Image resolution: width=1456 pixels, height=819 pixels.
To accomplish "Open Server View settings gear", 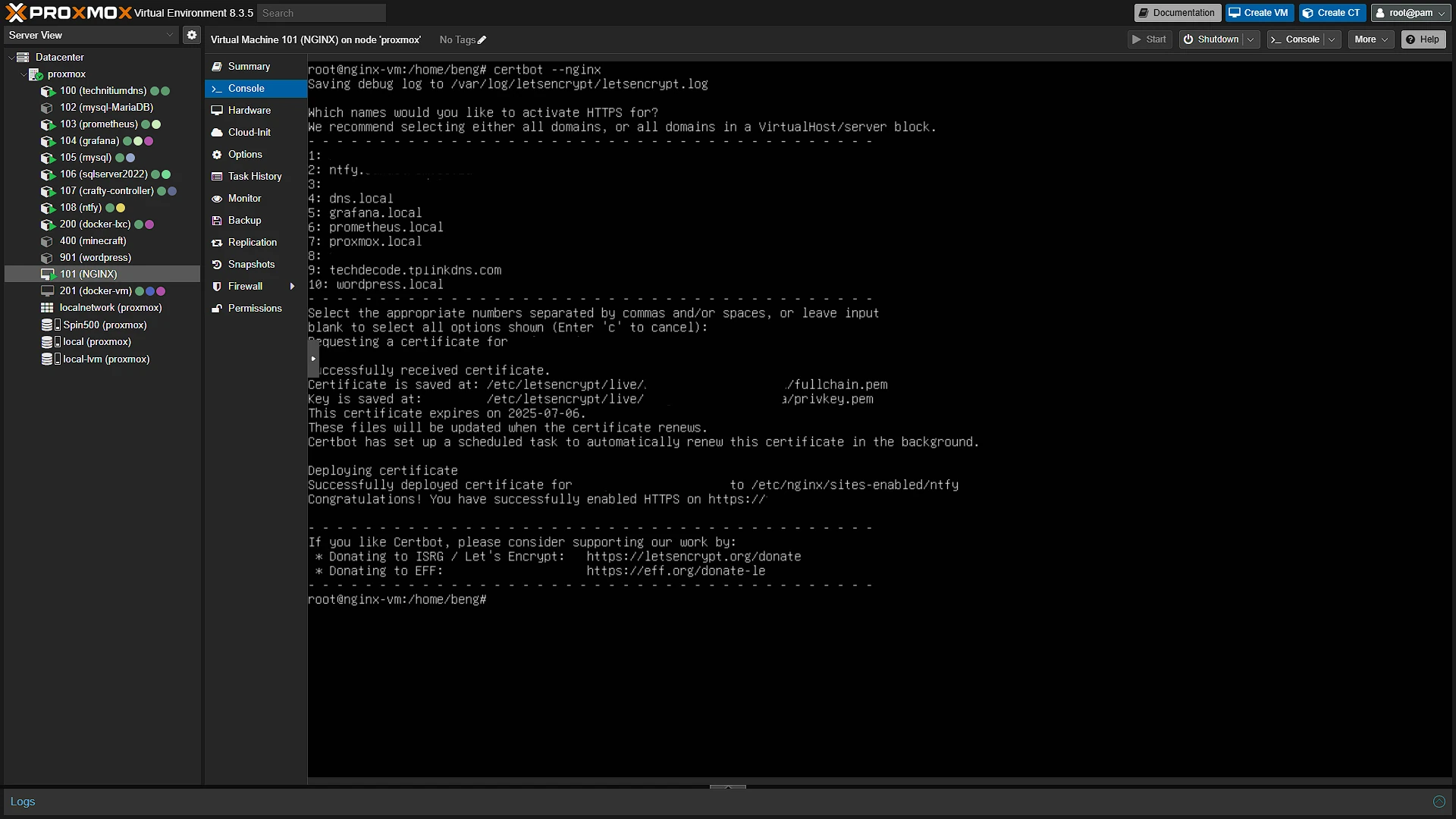I will (192, 35).
